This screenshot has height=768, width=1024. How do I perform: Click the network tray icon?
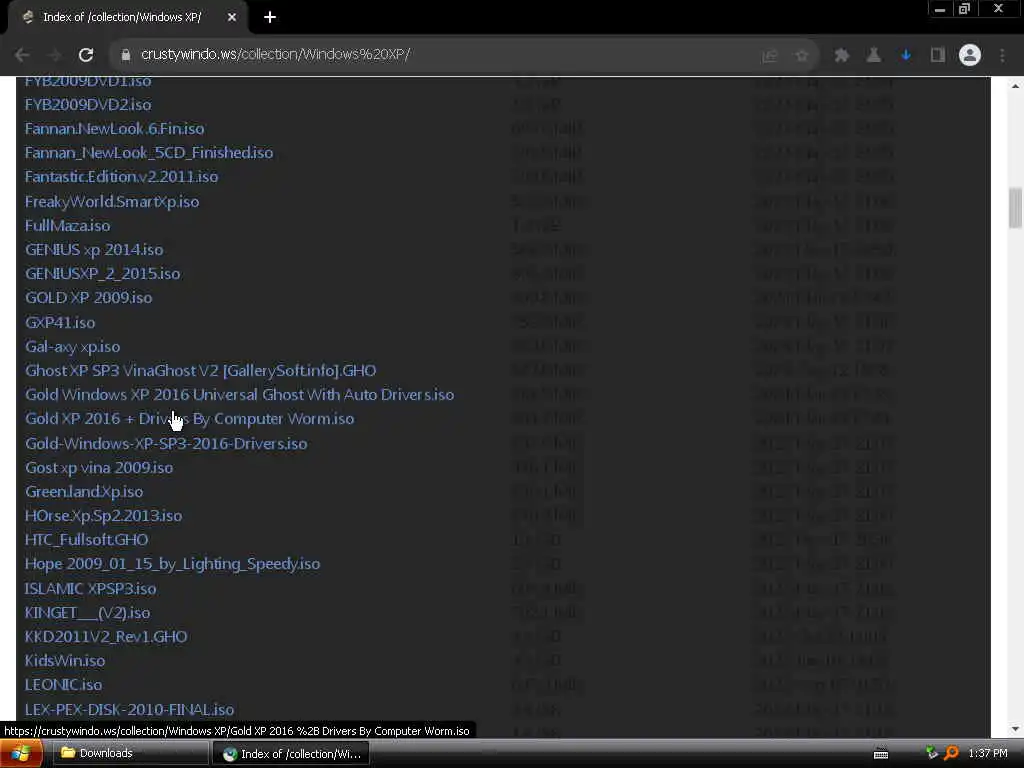pyautogui.click(x=932, y=753)
